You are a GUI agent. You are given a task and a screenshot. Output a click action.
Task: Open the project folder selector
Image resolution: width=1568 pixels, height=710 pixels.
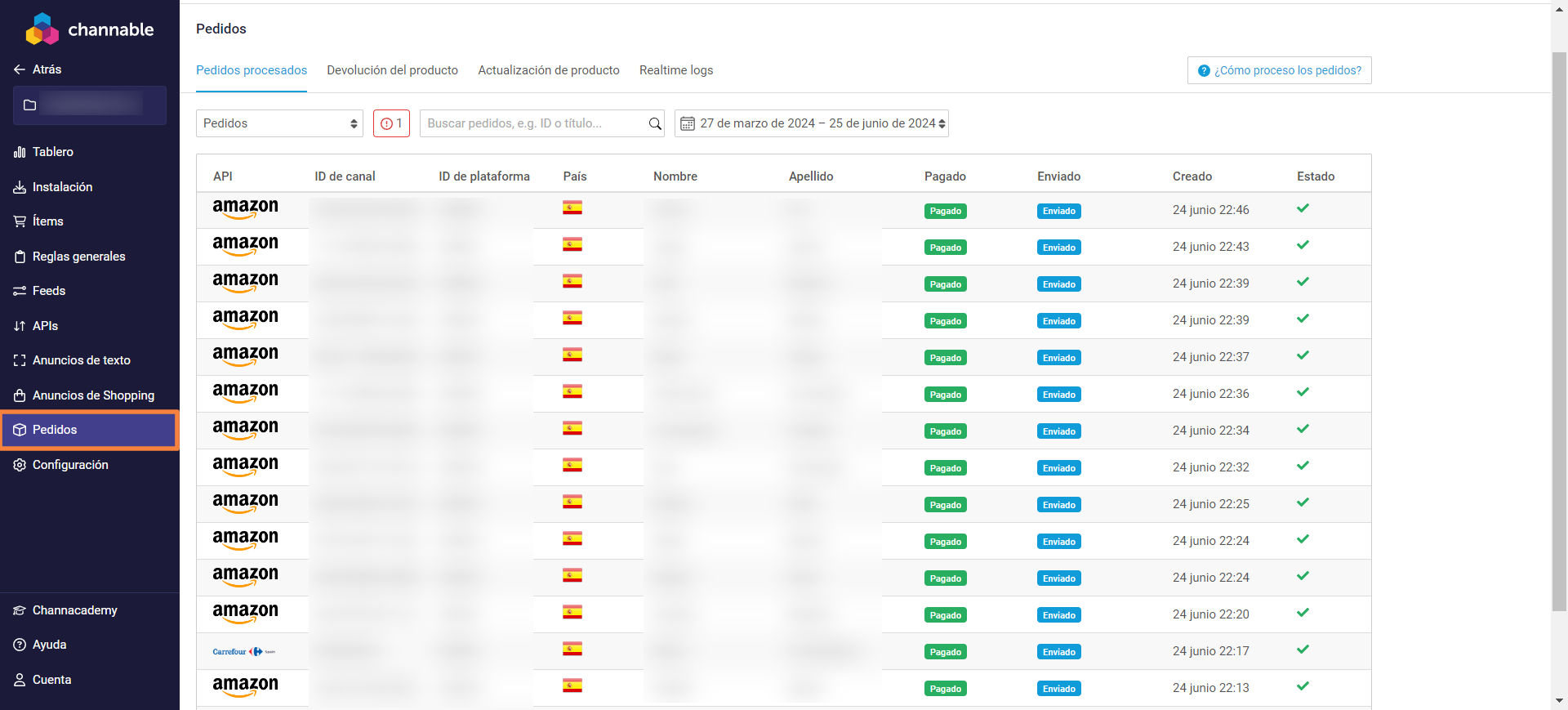coord(90,105)
